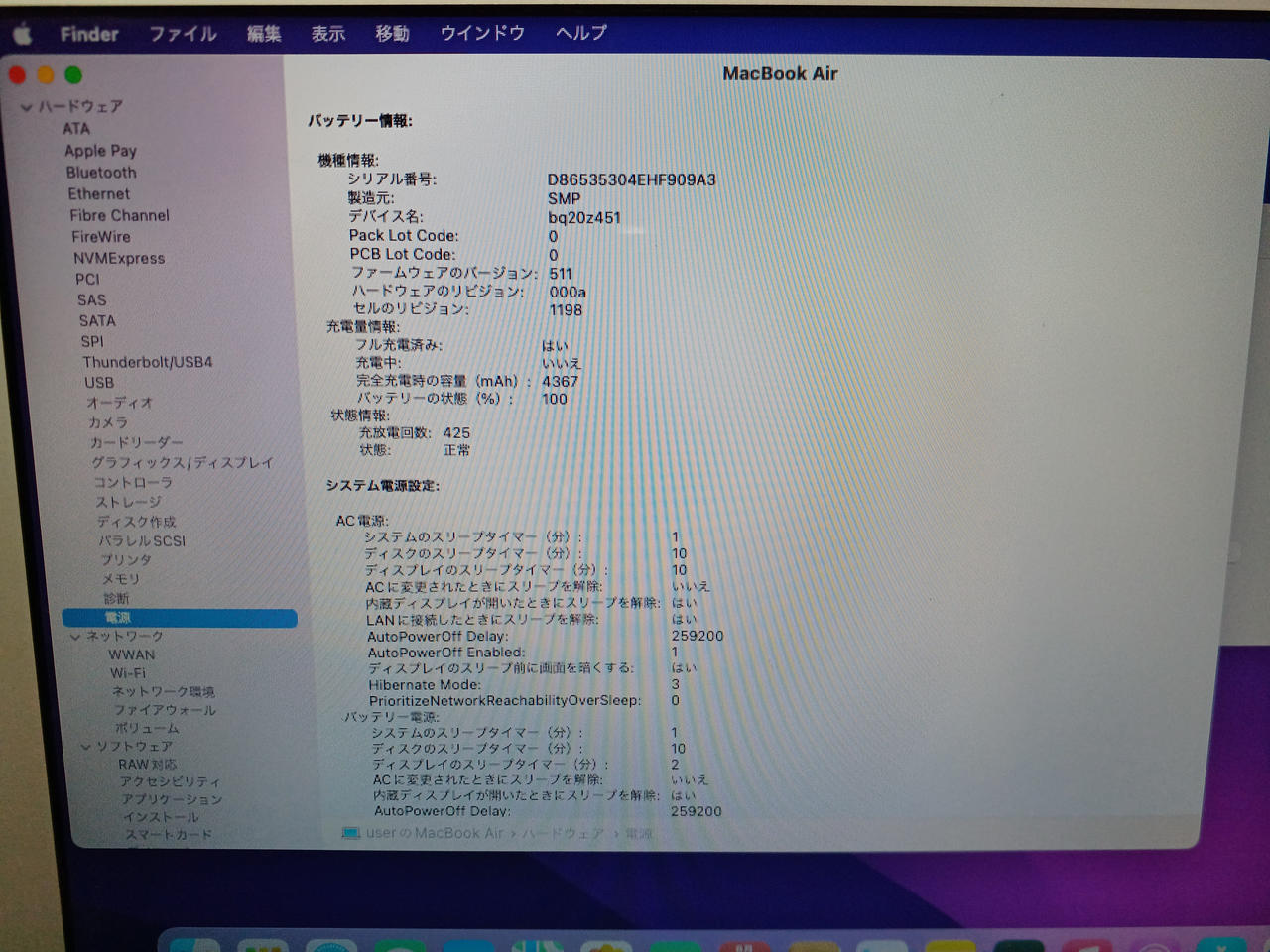This screenshot has height=952, width=1270.
Task: Select Thunderbolt/USB4 in the sidebar
Action: tap(148, 362)
